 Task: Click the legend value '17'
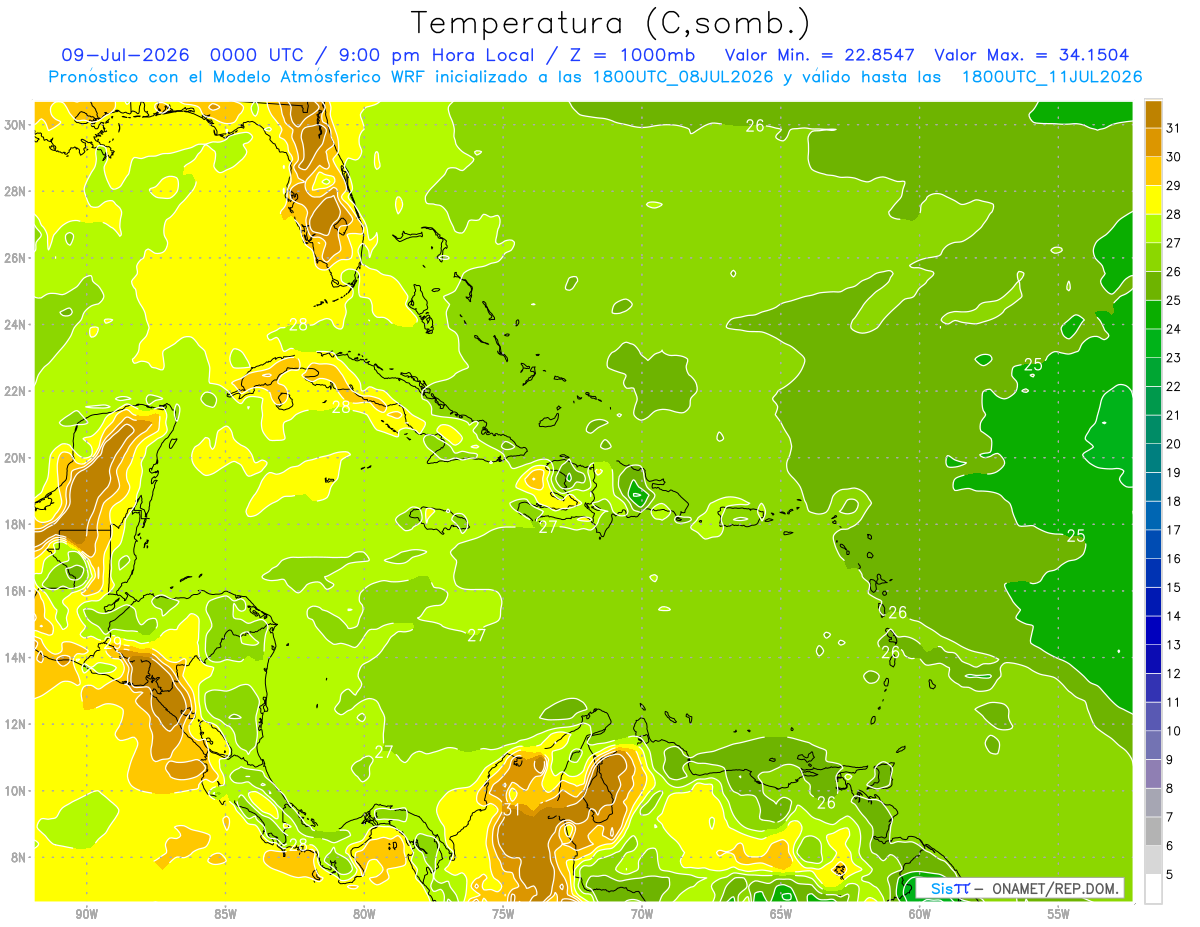tap(1174, 531)
